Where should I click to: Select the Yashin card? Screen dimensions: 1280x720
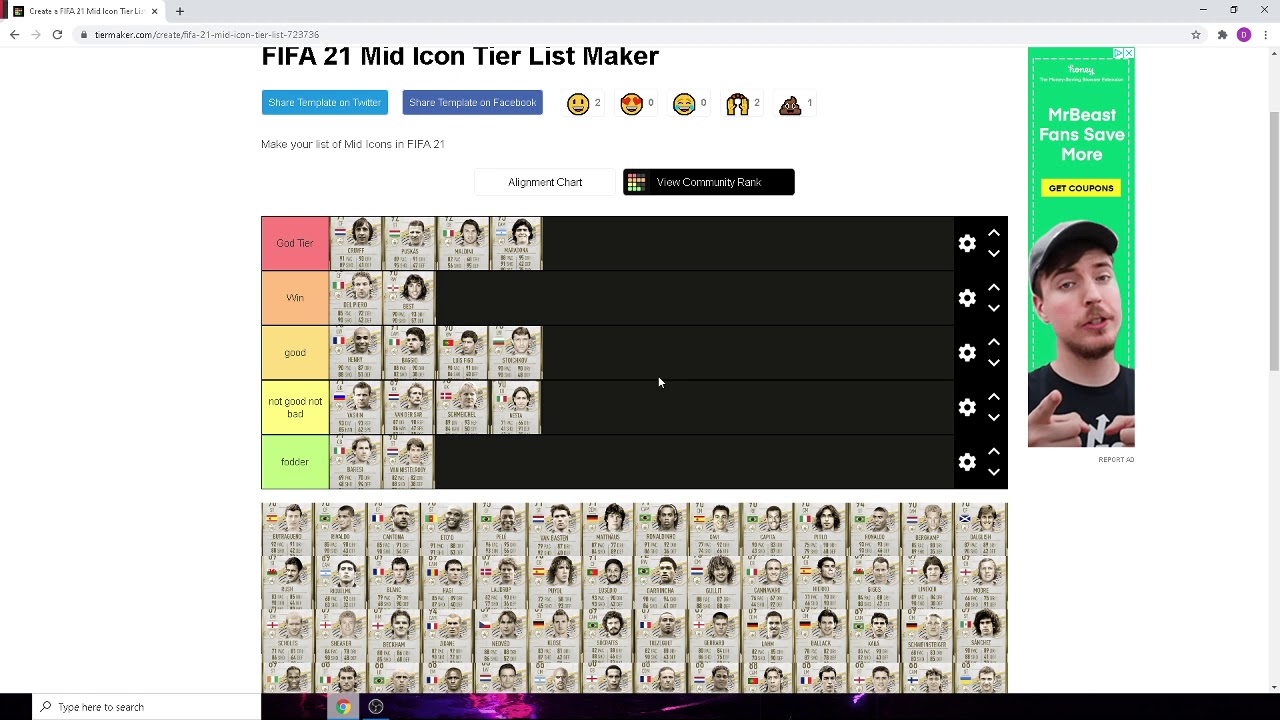click(x=356, y=407)
